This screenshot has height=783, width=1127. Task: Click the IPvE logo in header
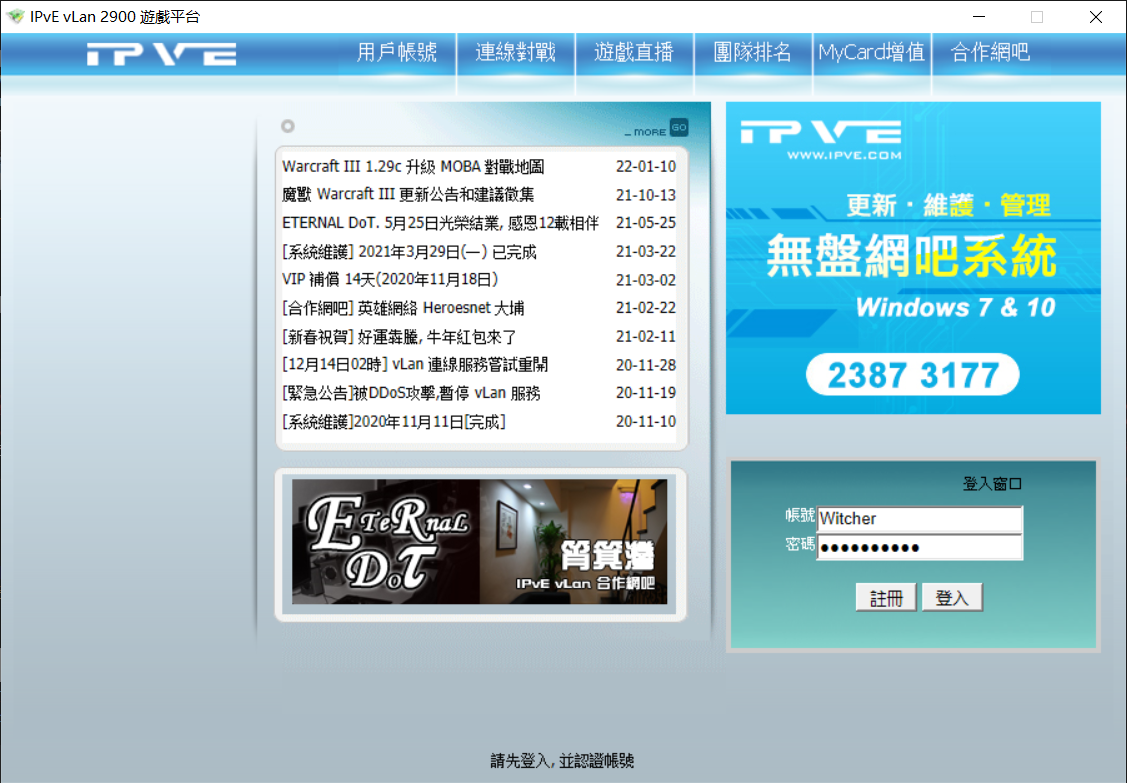point(162,54)
